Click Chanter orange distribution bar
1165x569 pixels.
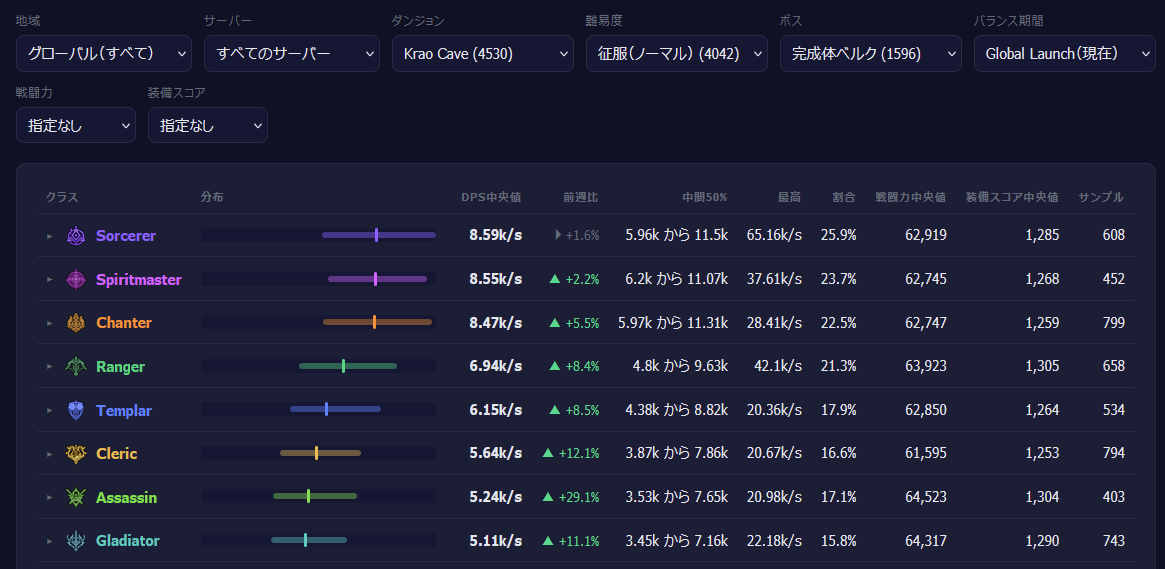(x=377, y=322)
